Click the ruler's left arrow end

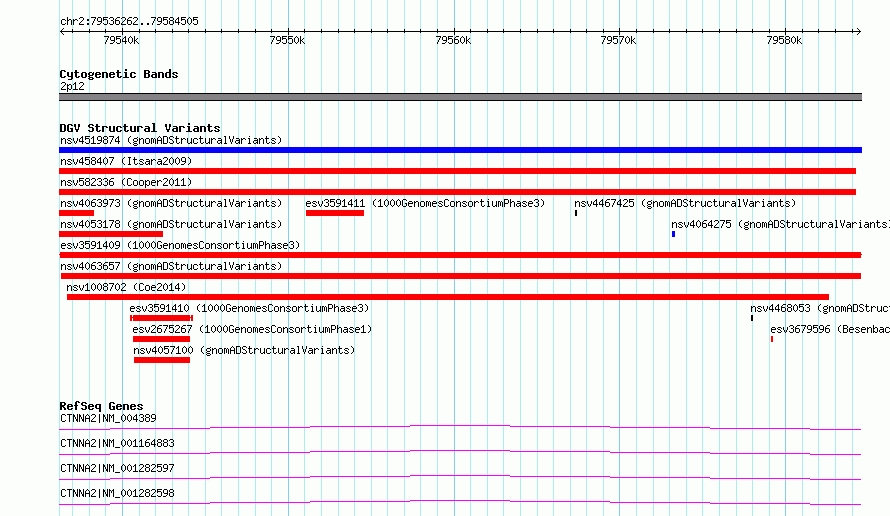point(62,31)
